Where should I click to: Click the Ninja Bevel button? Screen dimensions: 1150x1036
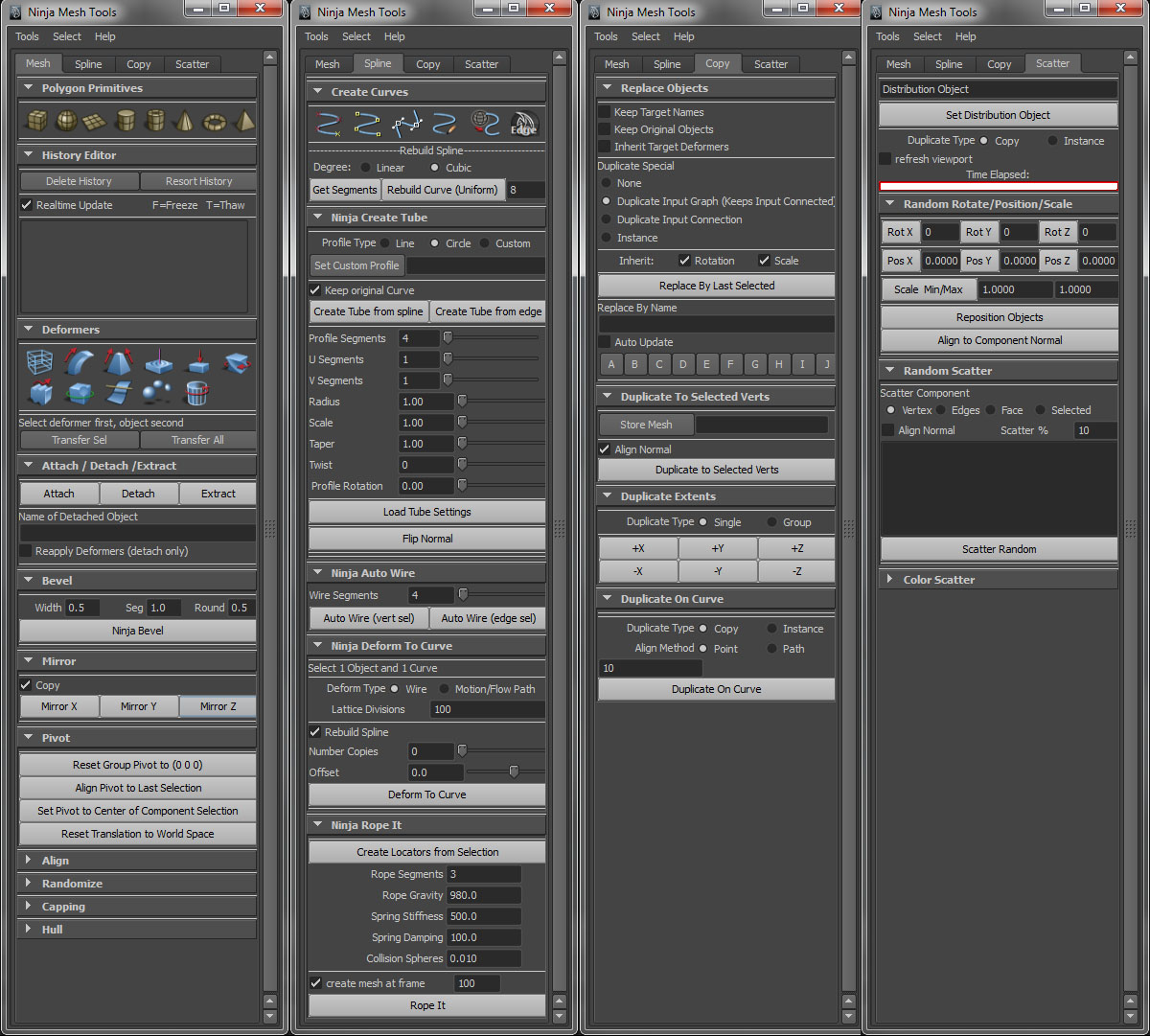coord(138,631)
